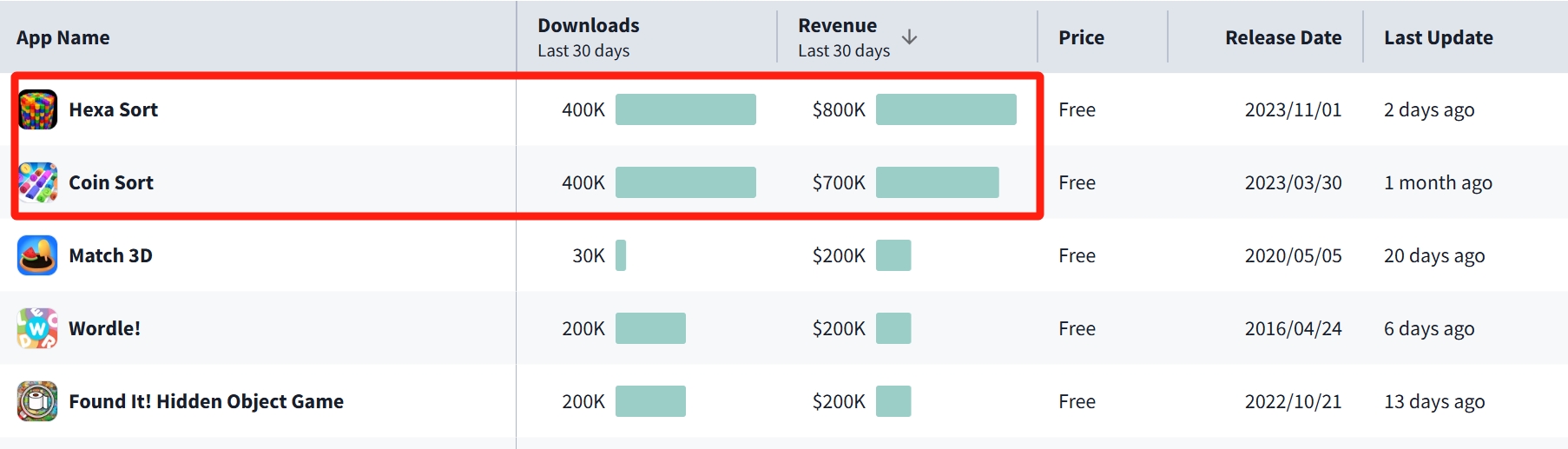Viewport: 1568px width, 449px height.
Task: Click Hexa Sort revenue bar
Action: tap(946, 109)
